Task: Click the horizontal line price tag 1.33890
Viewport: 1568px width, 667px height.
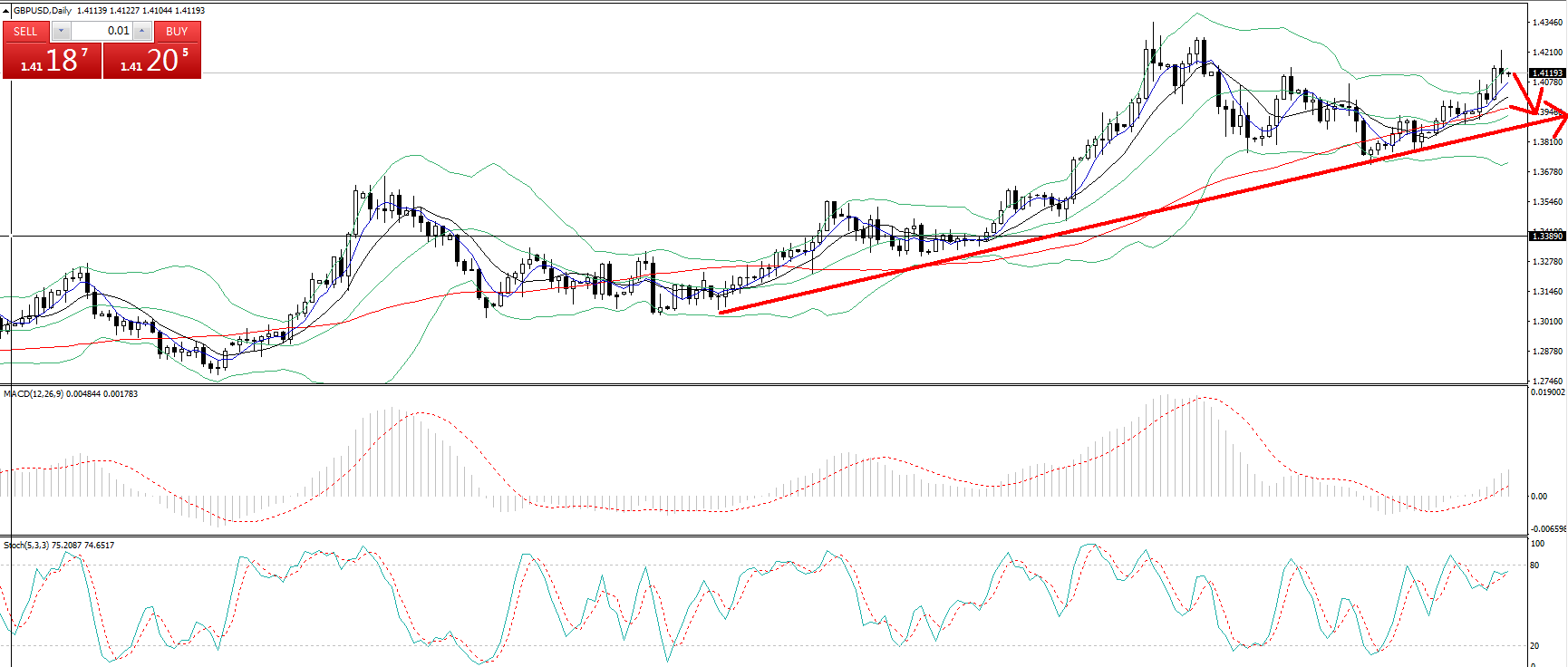Action: tap(1547, 237)
